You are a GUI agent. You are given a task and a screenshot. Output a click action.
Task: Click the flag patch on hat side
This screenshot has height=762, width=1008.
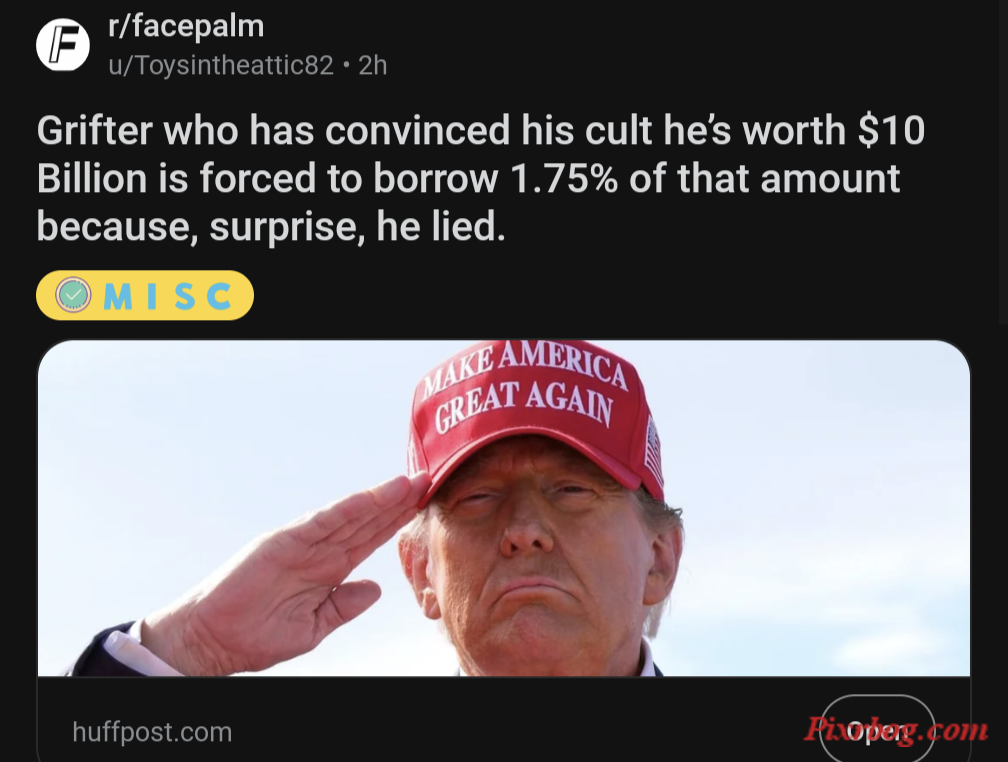tap(654, 451)
